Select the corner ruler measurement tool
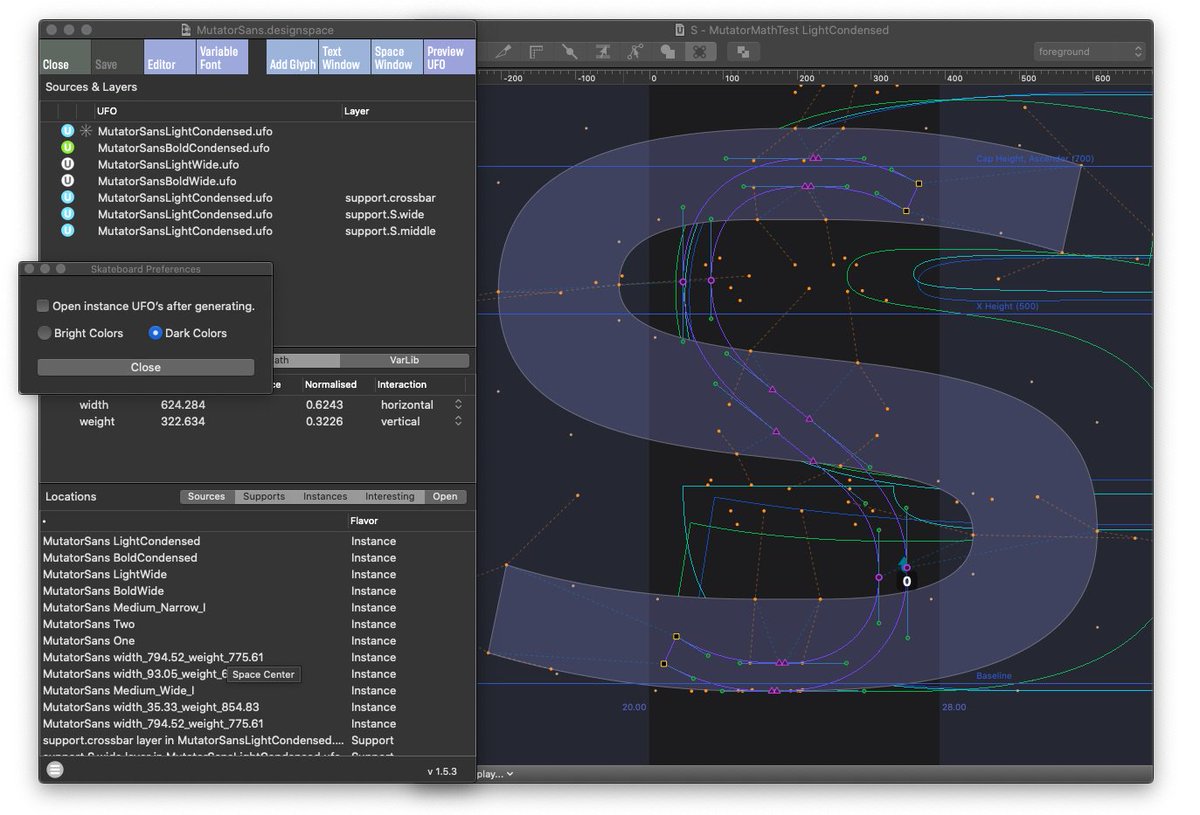1200x815 pixels. [536, 51]
